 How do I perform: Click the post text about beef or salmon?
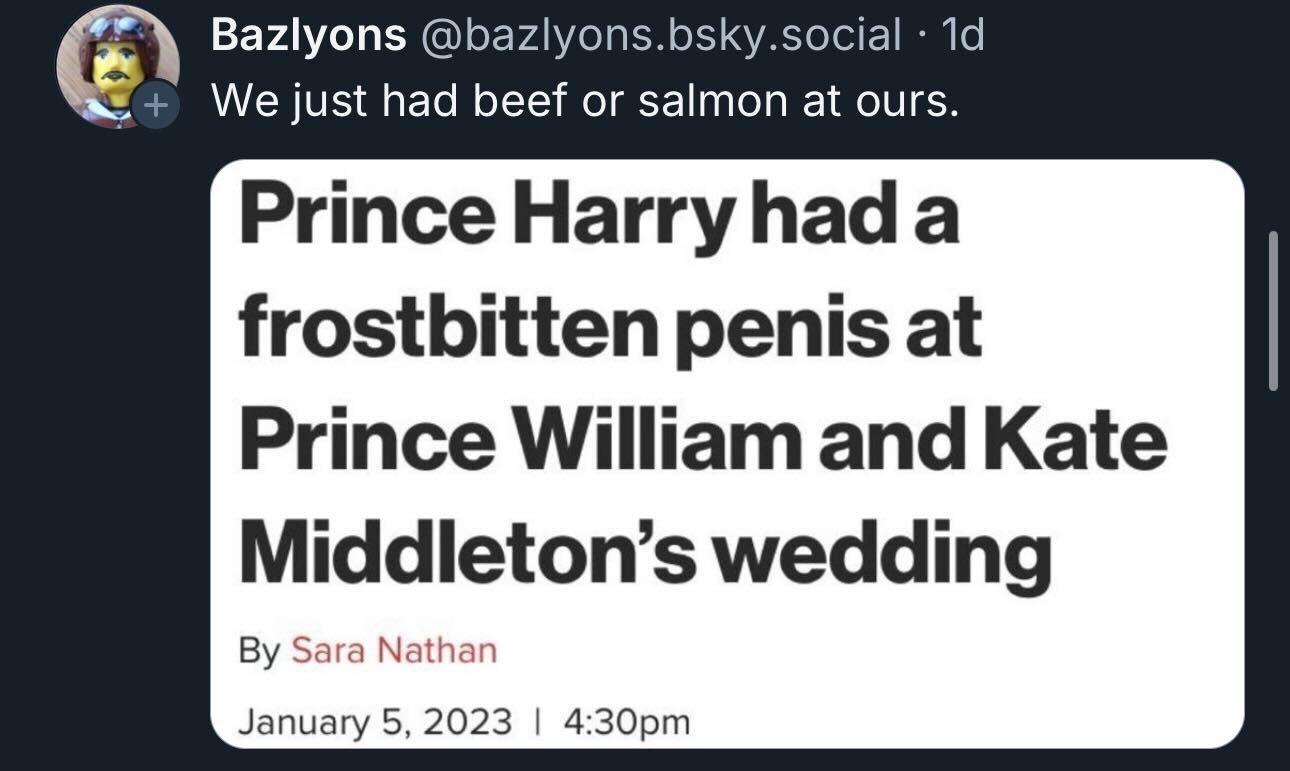click(584, 101)
